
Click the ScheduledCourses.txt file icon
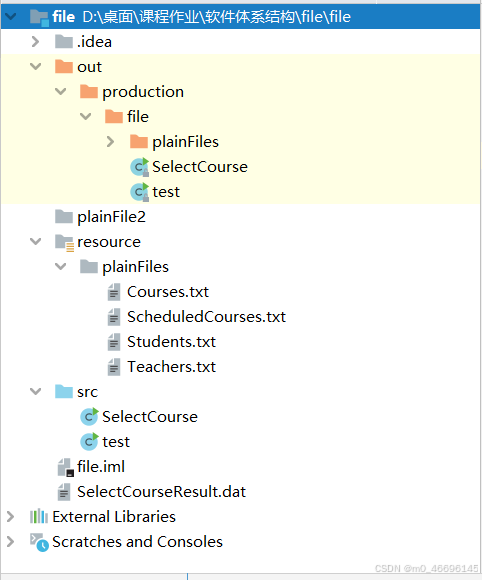click(x=114, y=317)
